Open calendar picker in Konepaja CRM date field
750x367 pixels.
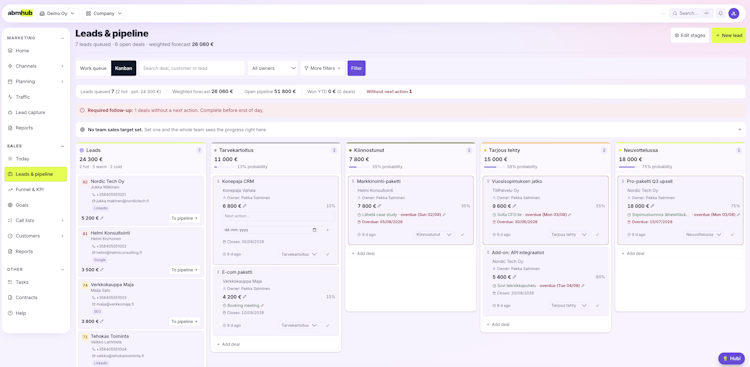[314, 230]
